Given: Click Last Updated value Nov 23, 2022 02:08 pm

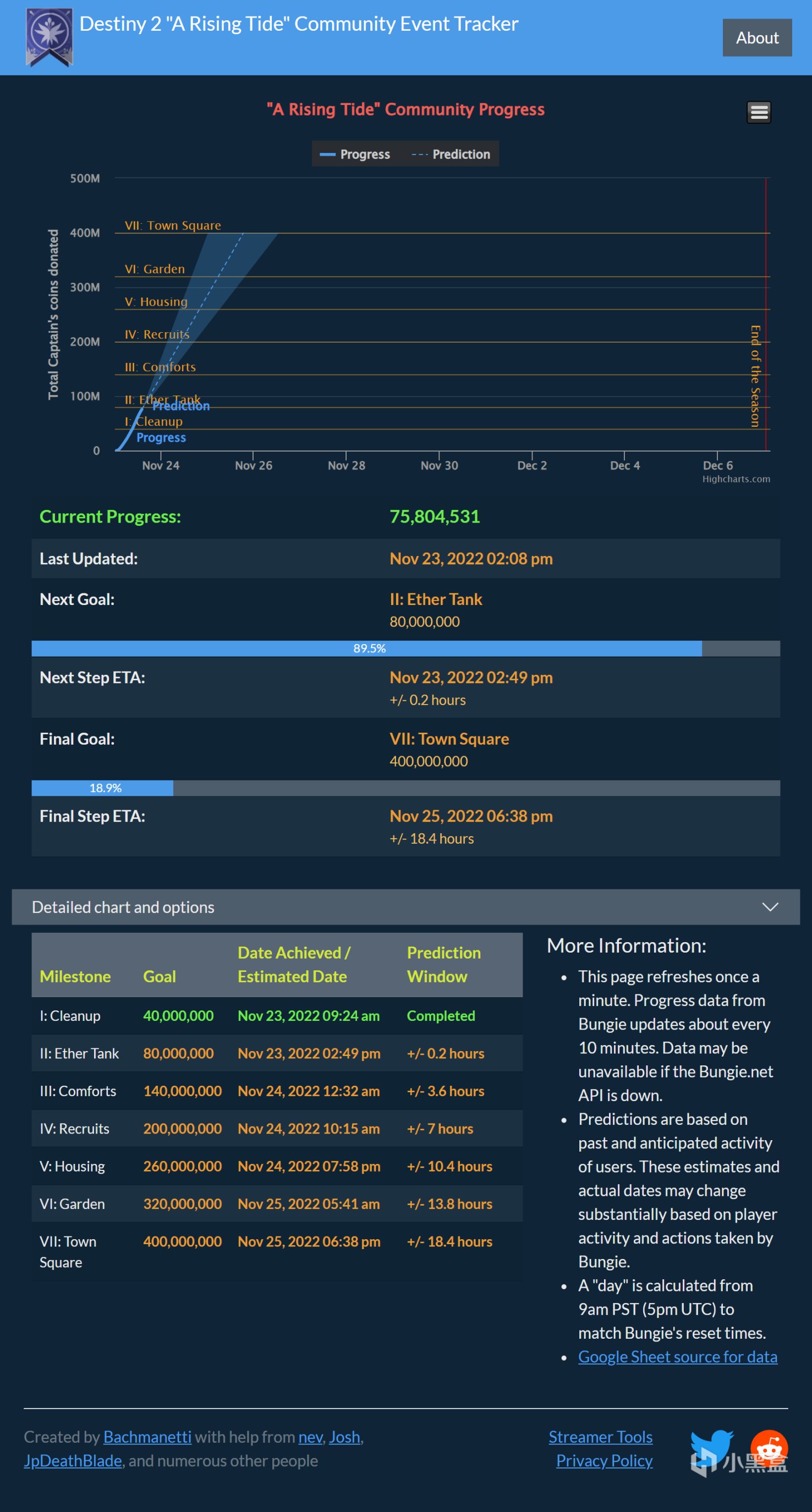Looking at the screenshot, I should coord(471,558).
